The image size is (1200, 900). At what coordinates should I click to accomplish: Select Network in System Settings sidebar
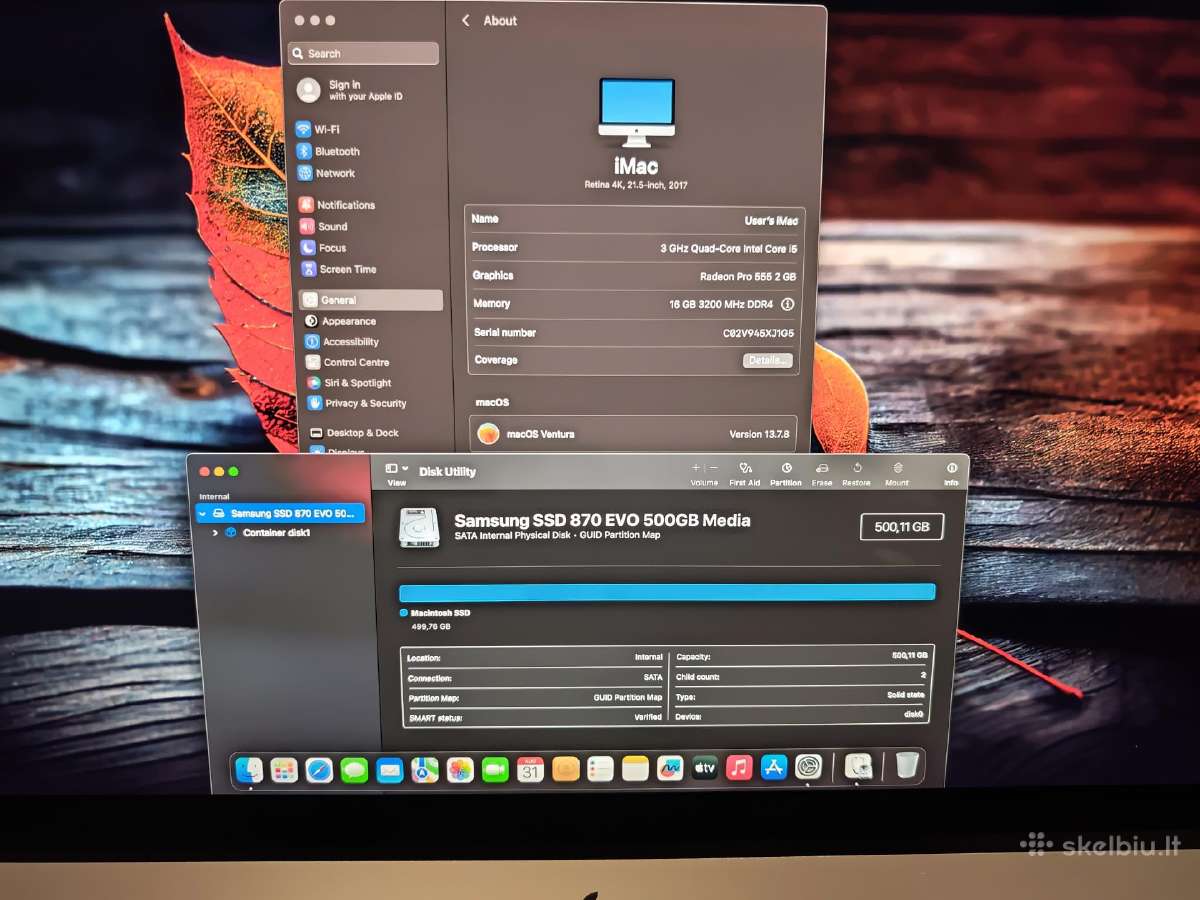(x=326, y=173)
